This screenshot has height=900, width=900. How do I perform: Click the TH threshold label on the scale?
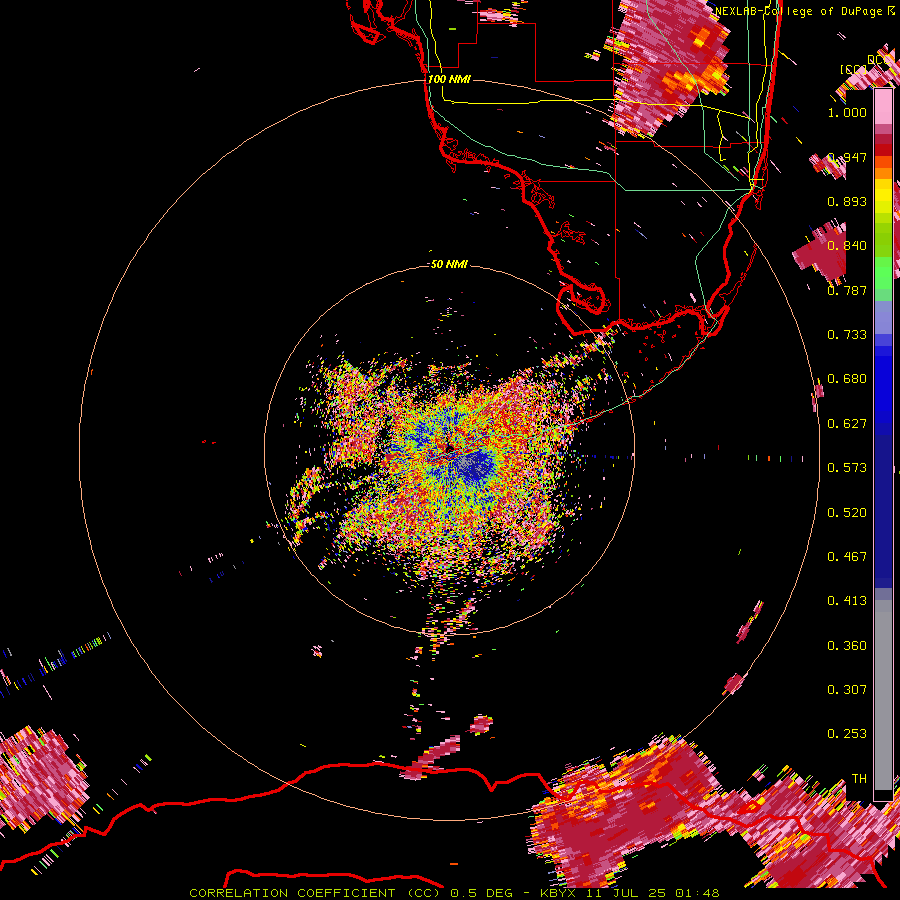[859, 779]
